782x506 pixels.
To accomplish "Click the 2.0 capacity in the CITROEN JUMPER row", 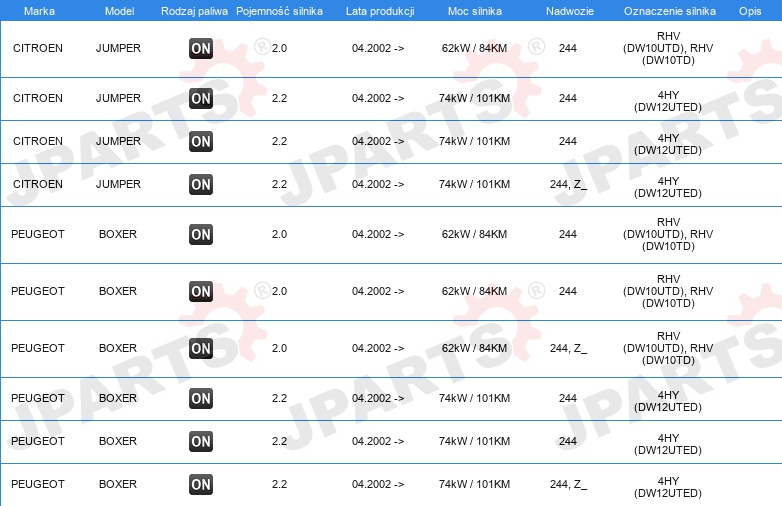I will tap(279, 48).
